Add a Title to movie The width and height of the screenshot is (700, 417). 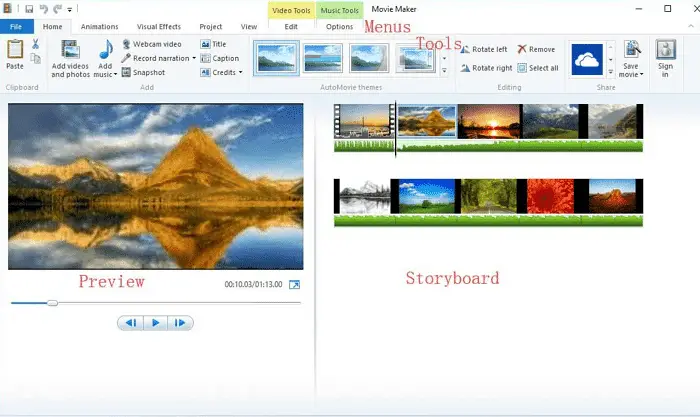point(213,44)
